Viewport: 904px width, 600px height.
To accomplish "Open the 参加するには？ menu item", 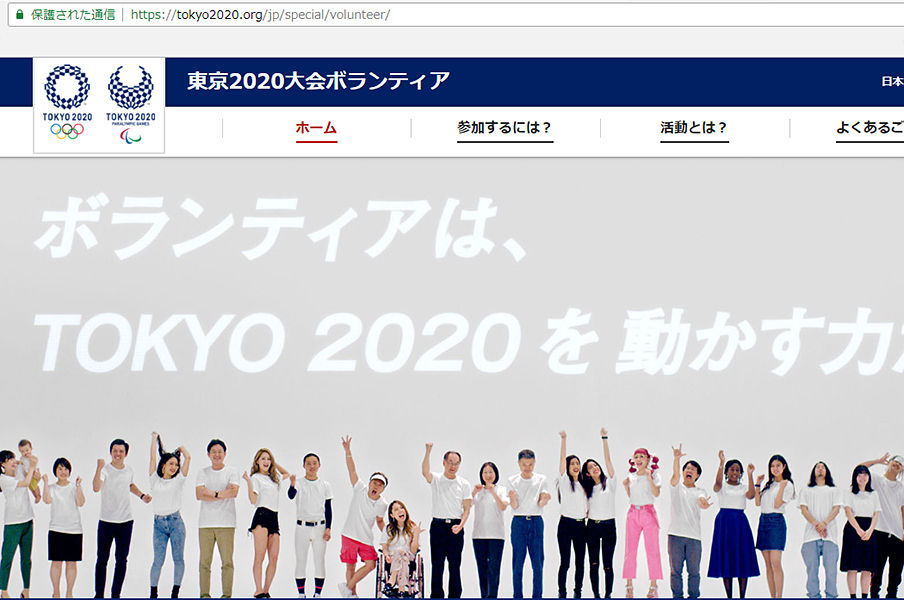I will [x=505, y=127].
